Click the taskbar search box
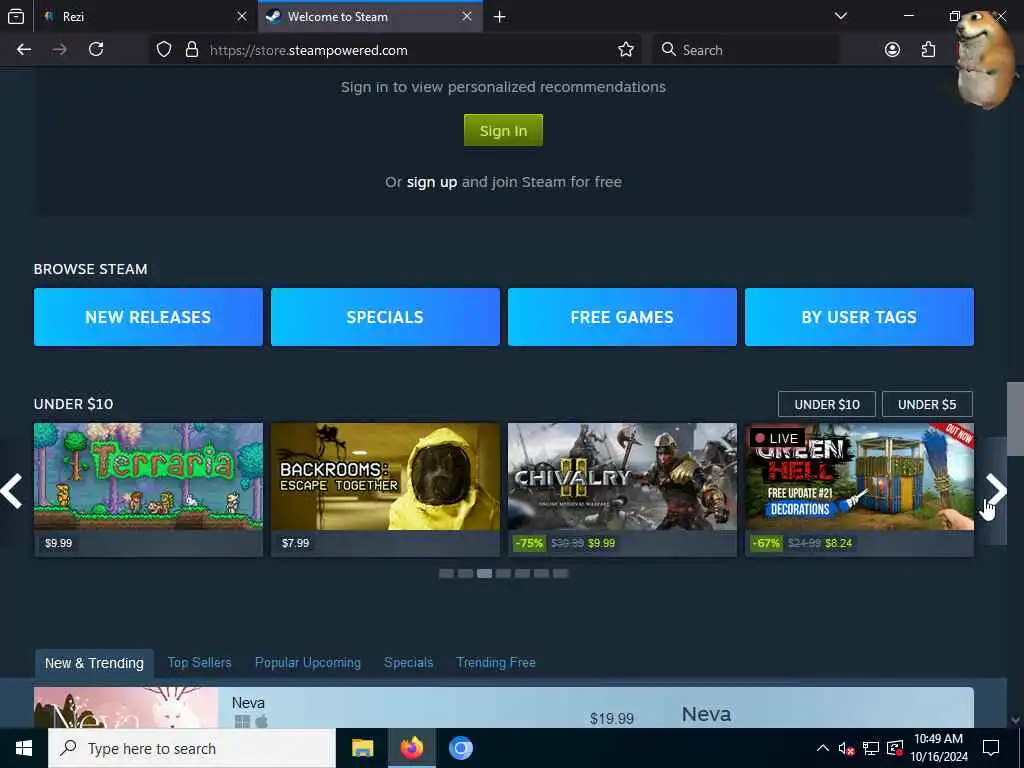Viewport: 1024px width, 768px height. pyautogui.click(x=191, y=748)
